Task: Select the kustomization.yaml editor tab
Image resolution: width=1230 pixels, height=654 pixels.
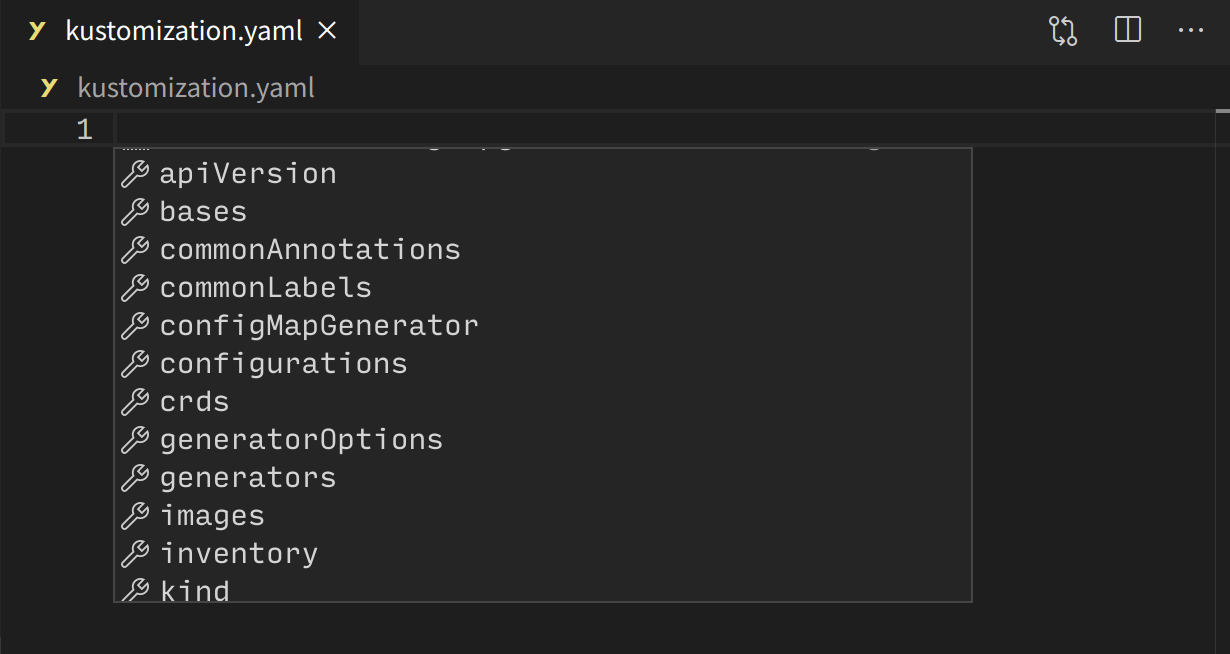Action: [x=179, y=31]
